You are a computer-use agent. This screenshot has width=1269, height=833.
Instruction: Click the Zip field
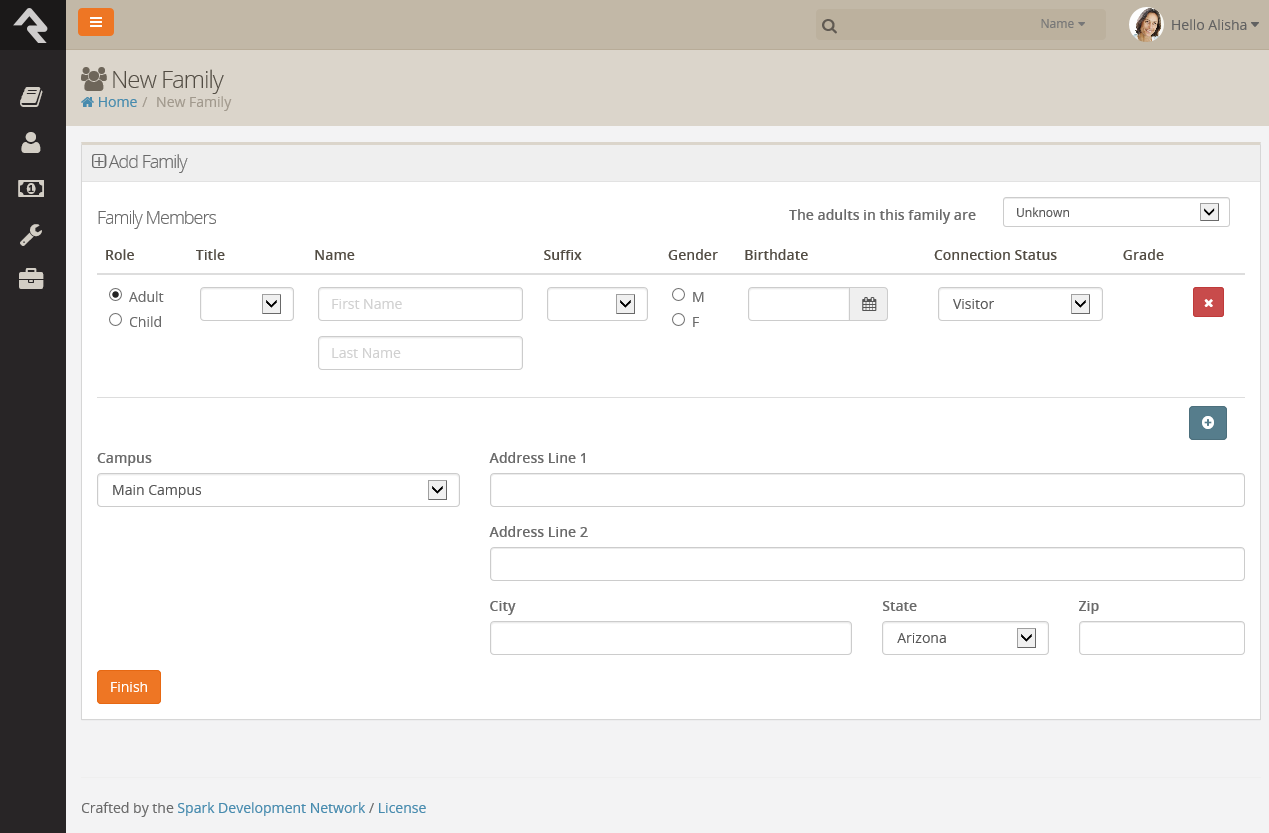[x=1162, y=638]
